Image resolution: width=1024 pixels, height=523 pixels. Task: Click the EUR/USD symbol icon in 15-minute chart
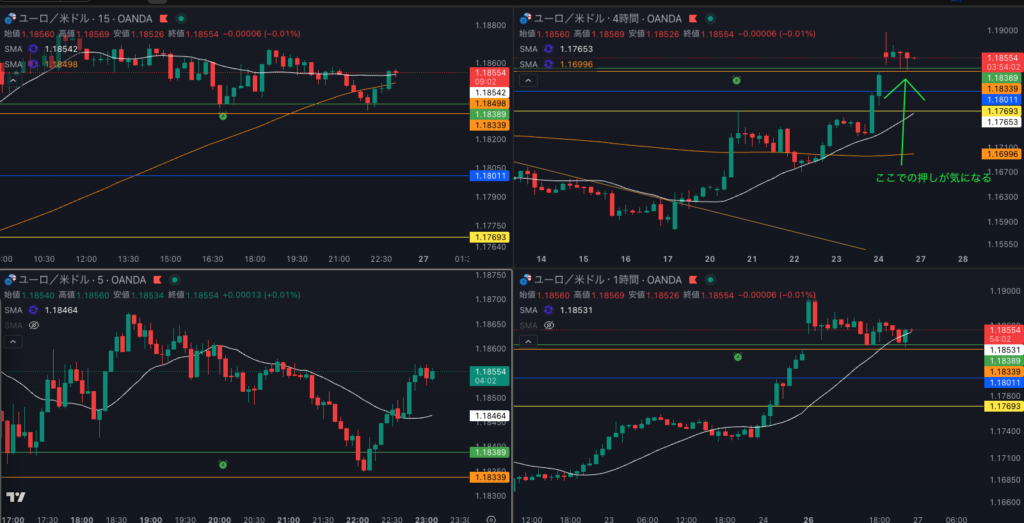click(x=8, y=18)
